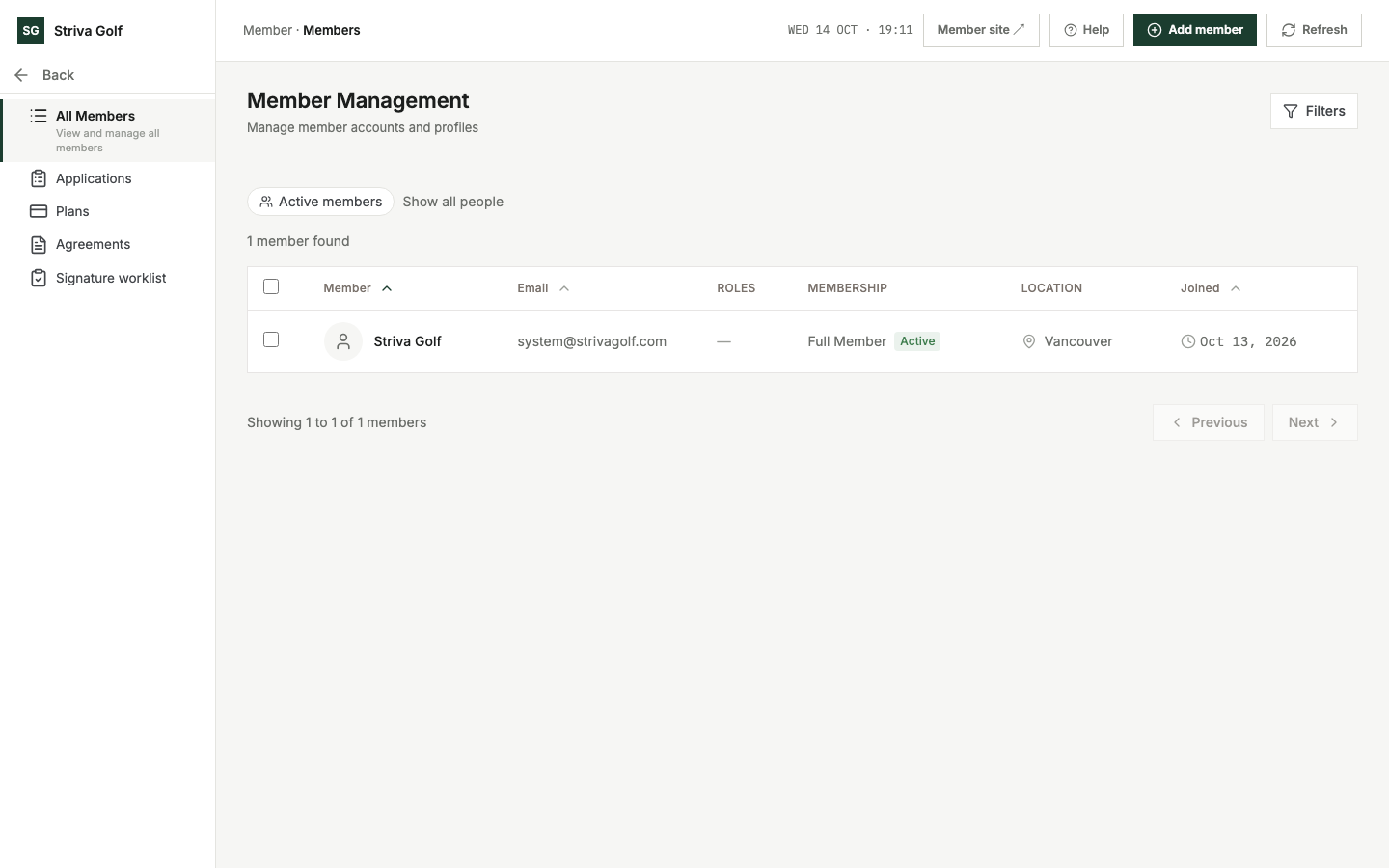The image size is (1389, 868).
Task: Click the Plans card icon
Action: click(x=39, y=211)
